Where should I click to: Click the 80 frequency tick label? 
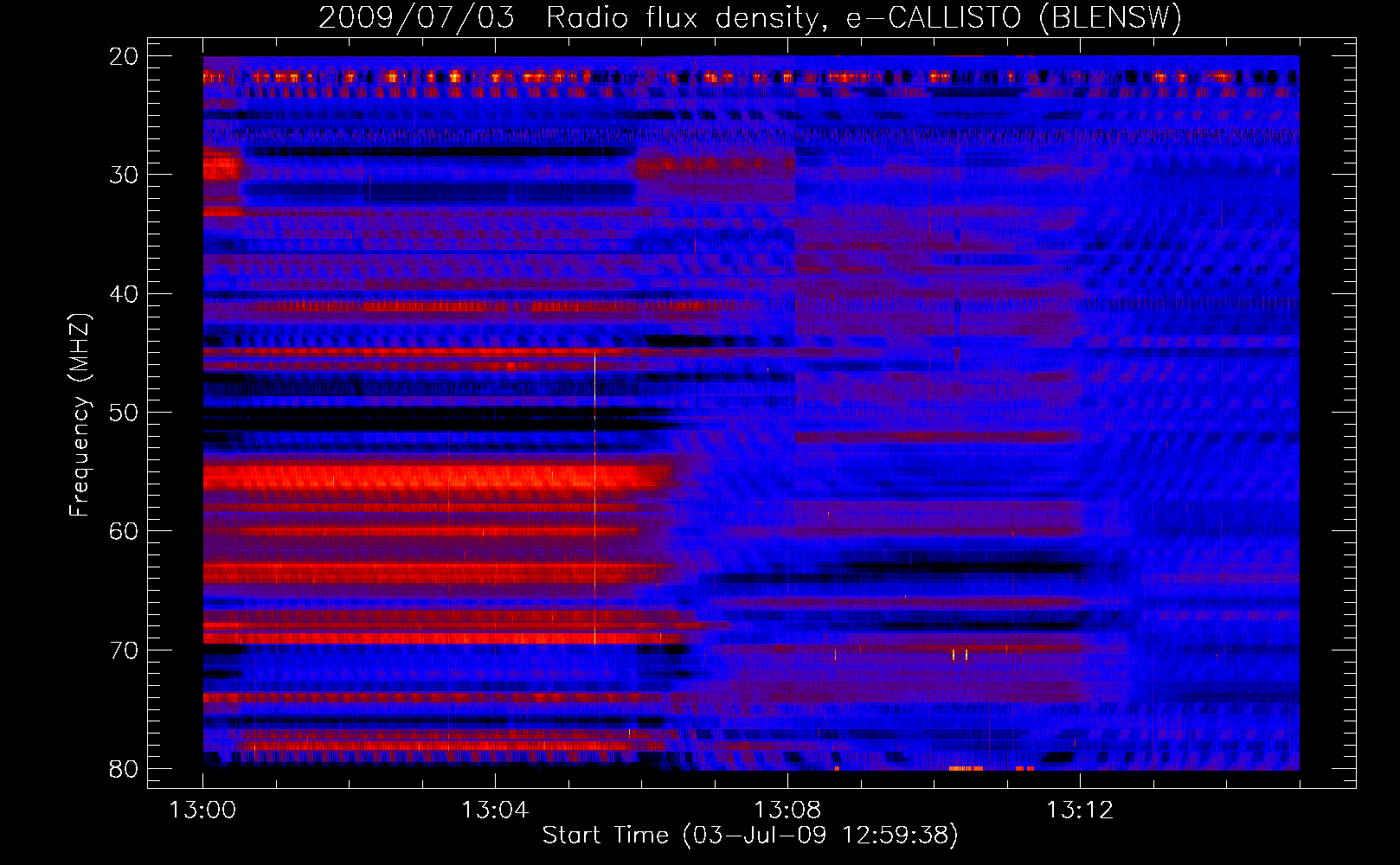coord(124,769)
